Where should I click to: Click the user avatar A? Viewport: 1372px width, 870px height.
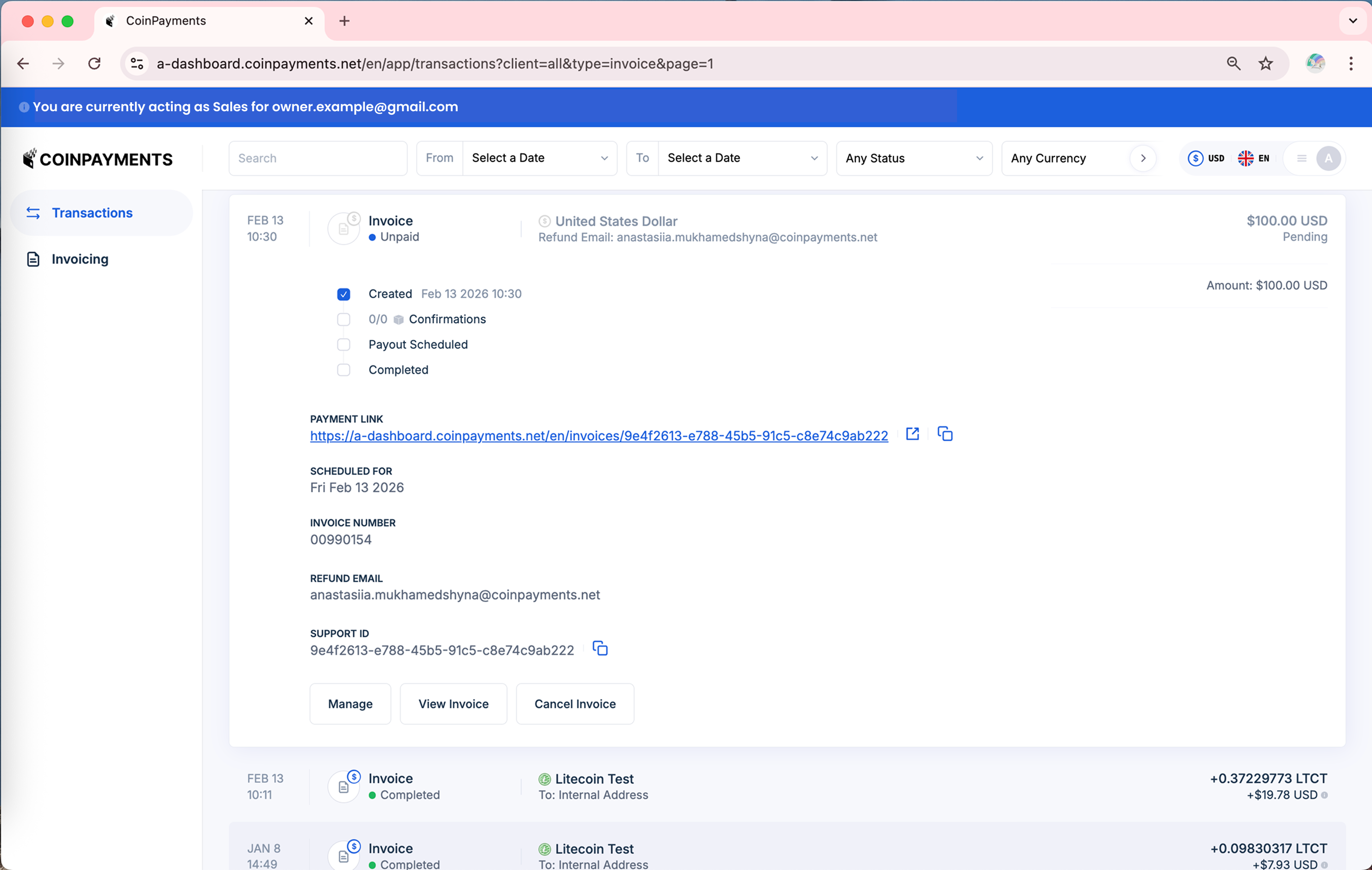[x=1328, y=158]
